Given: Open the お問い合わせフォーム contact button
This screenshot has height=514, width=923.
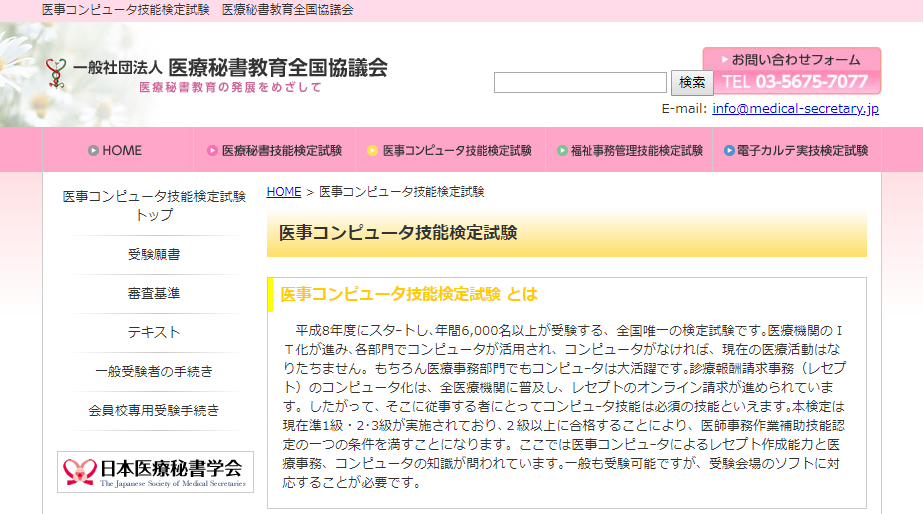Looking at the screenshot, I should pos(792,59).
